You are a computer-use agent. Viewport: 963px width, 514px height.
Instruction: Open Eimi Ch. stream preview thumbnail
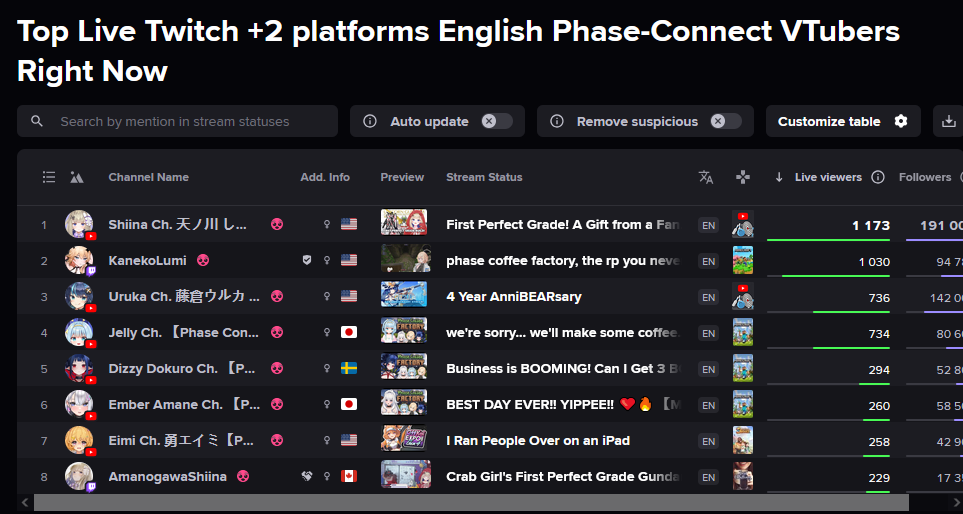[404, 438]
